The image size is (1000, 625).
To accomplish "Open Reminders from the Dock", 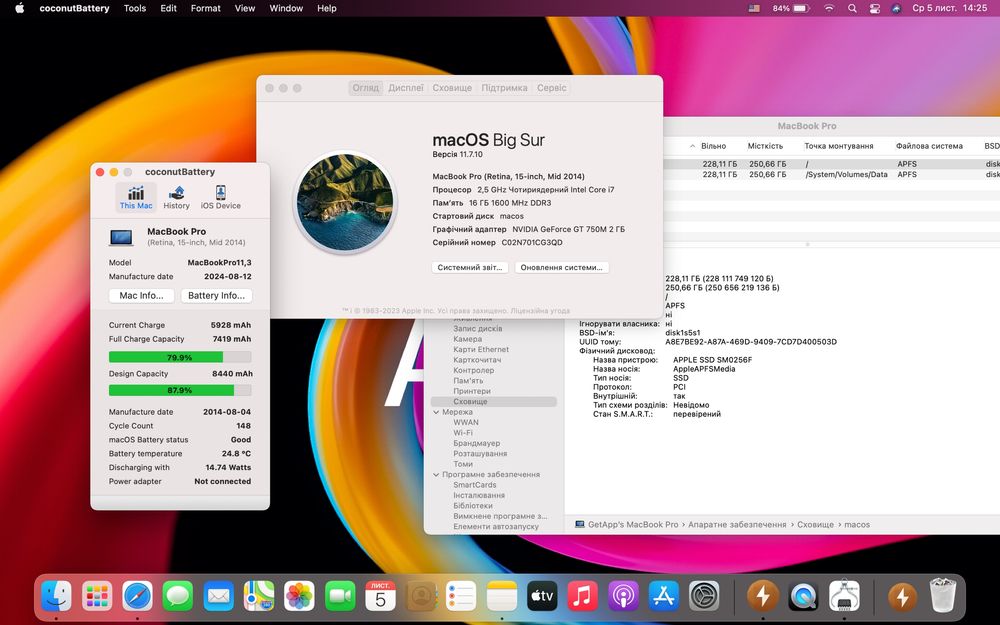I will click(461, 596).
